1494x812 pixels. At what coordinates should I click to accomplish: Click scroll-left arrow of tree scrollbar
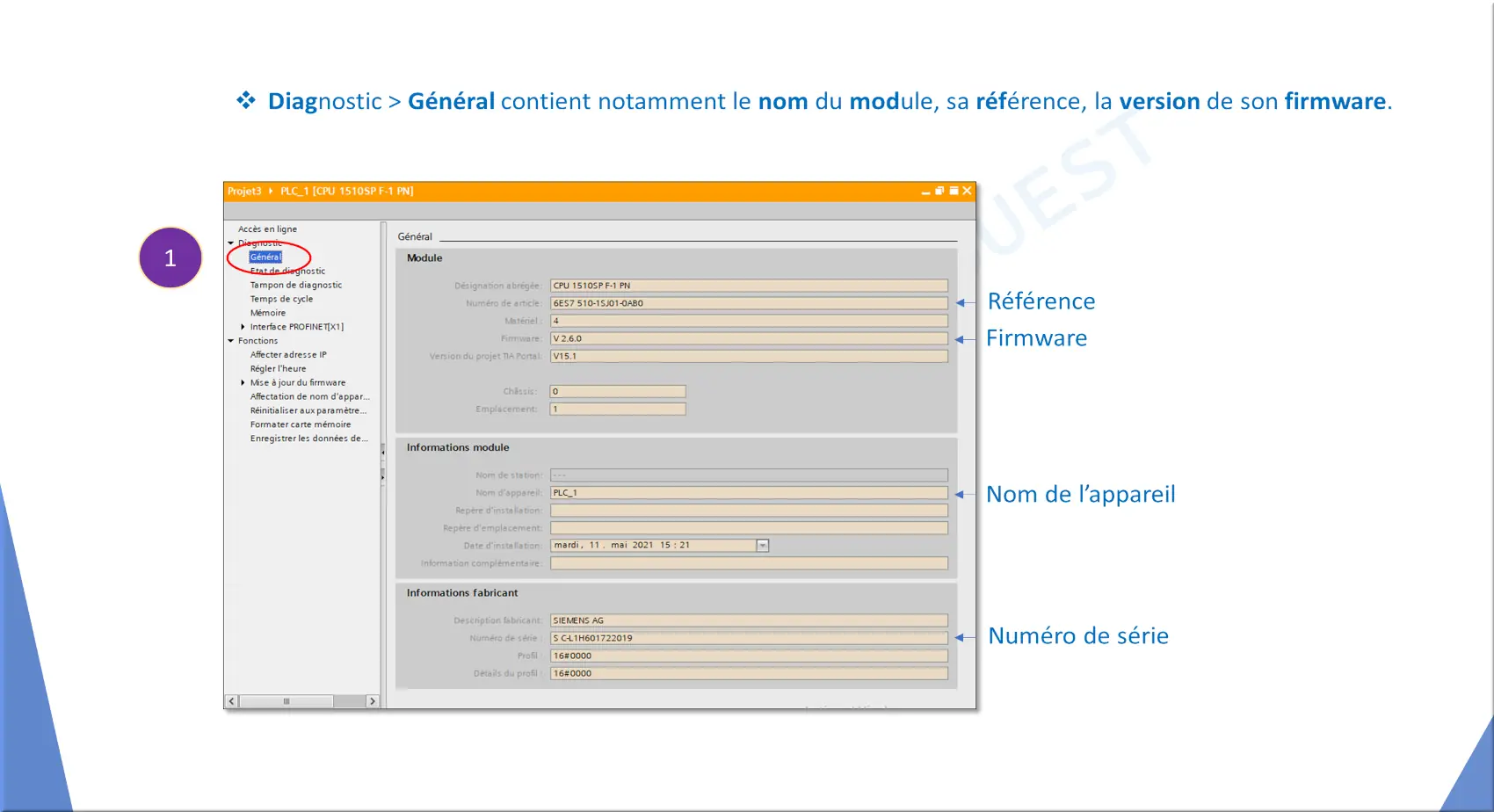point(232,701)
